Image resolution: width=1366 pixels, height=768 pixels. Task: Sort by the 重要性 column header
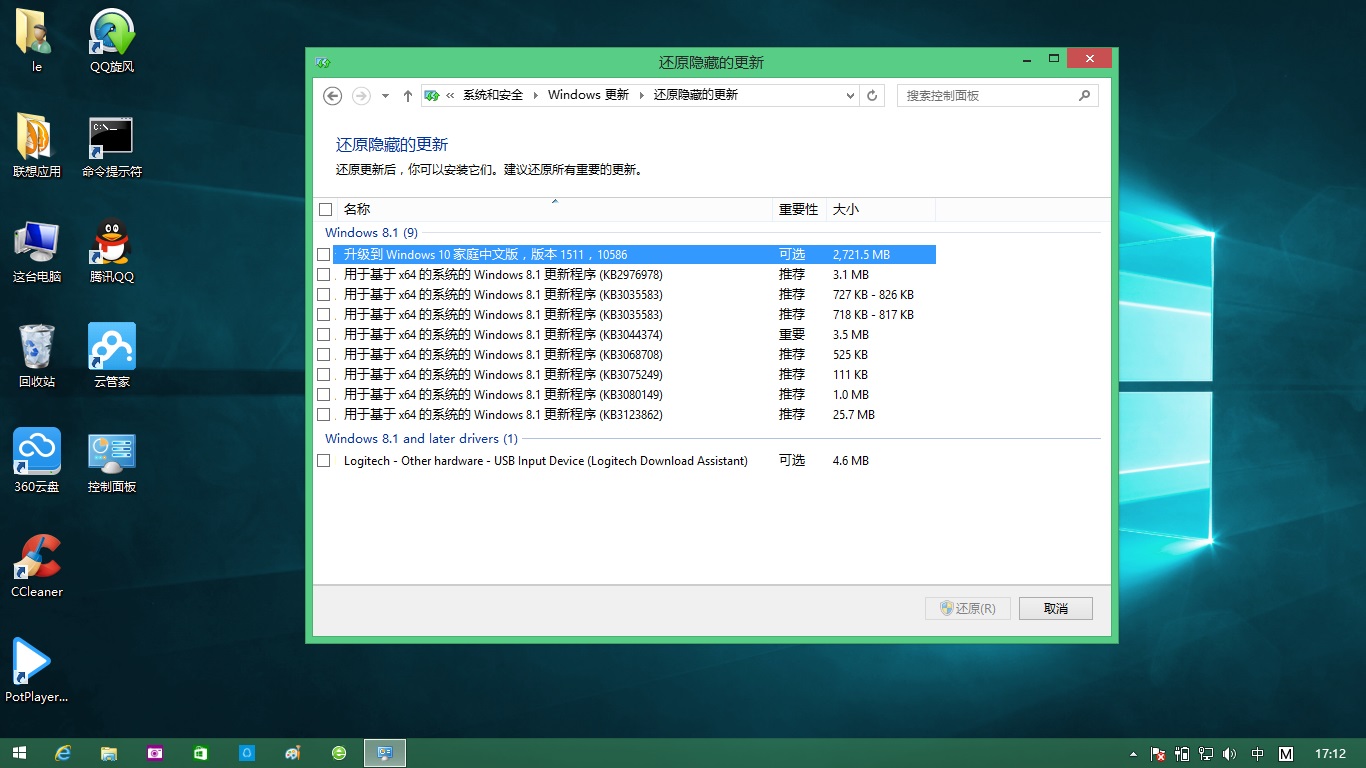click(800, 209)
